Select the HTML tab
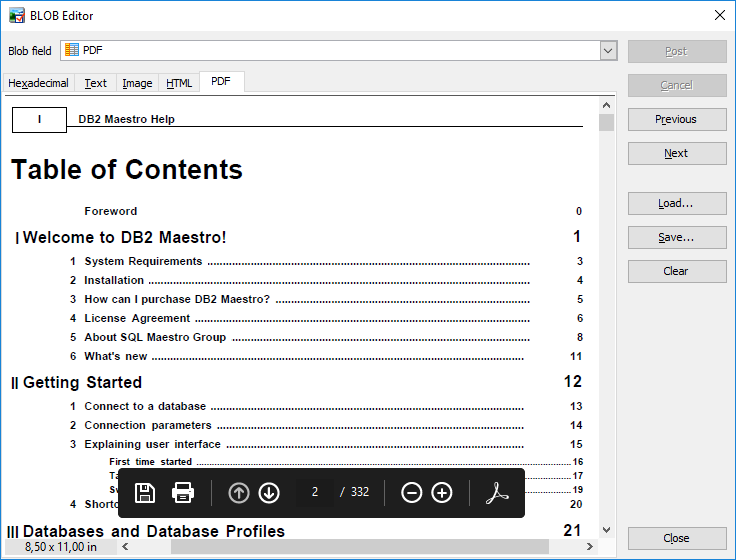Screen dimensions: 736x560 (179, 84)
